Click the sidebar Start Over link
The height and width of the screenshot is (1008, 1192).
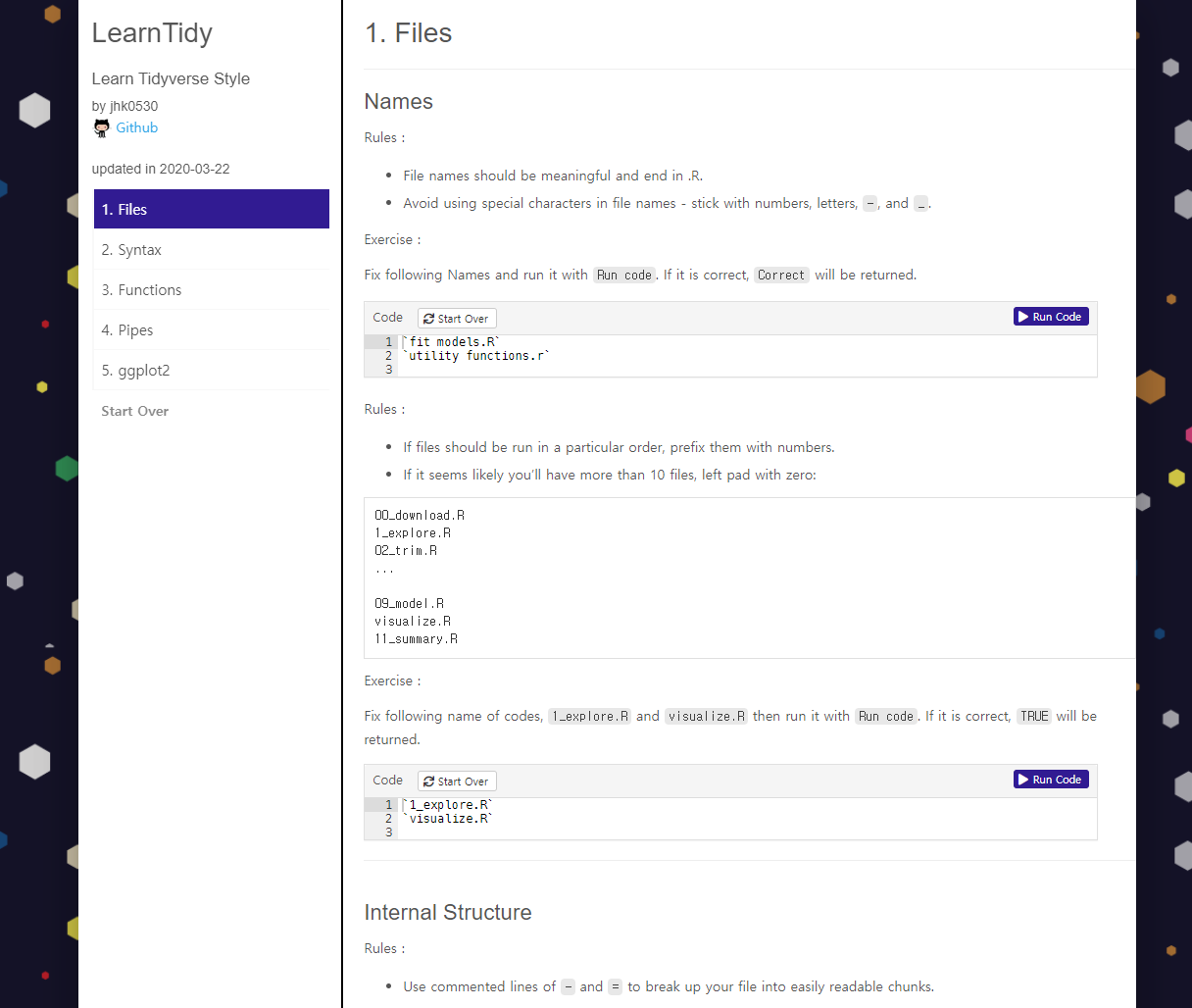(134, 411)
